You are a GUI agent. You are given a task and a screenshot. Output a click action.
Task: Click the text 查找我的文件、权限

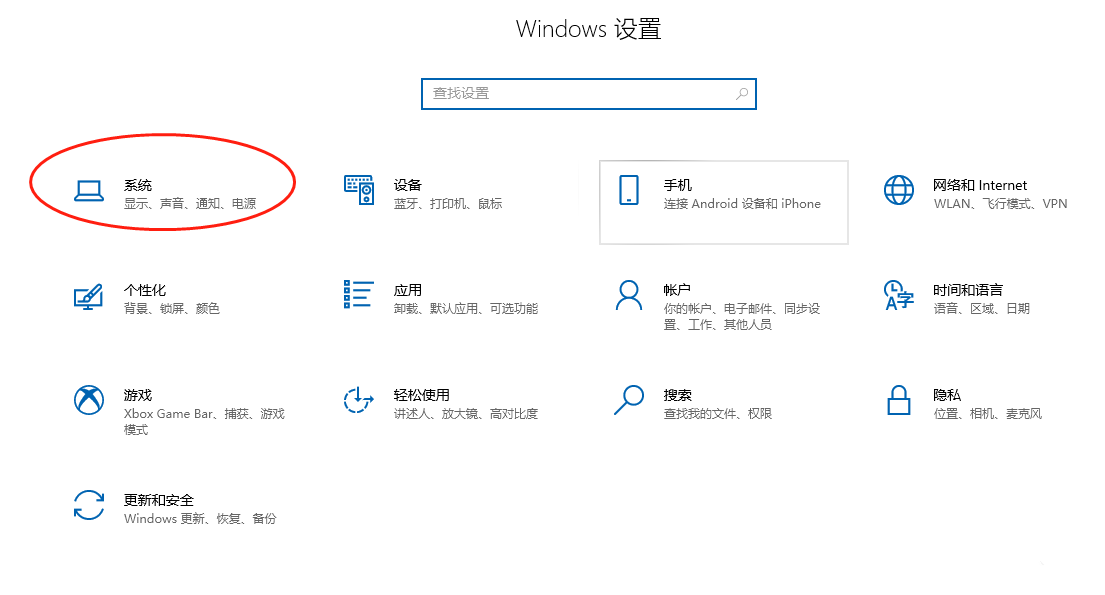[x=717, y=414]
